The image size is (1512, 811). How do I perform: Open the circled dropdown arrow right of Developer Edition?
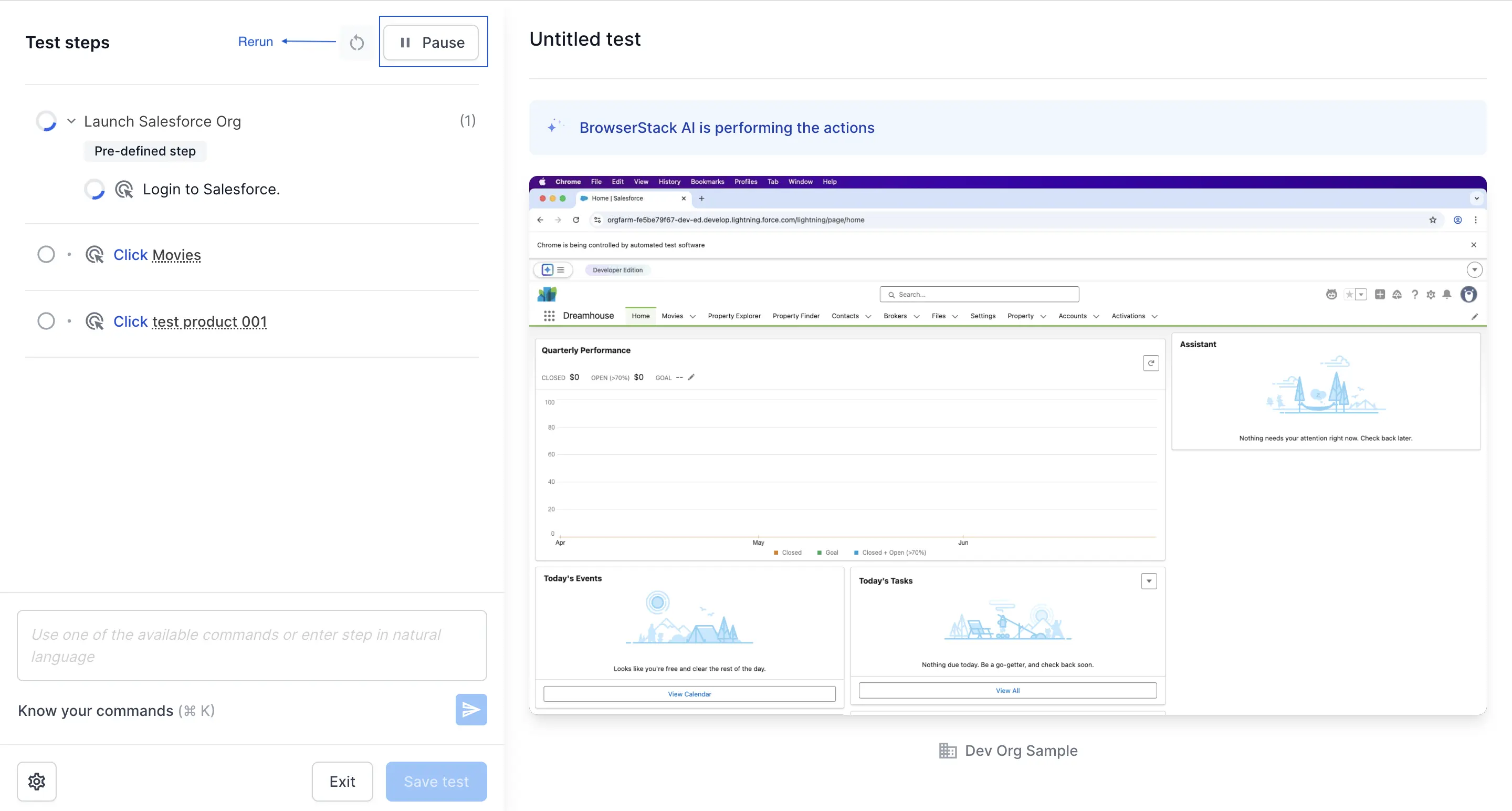tap(1474, 269)
